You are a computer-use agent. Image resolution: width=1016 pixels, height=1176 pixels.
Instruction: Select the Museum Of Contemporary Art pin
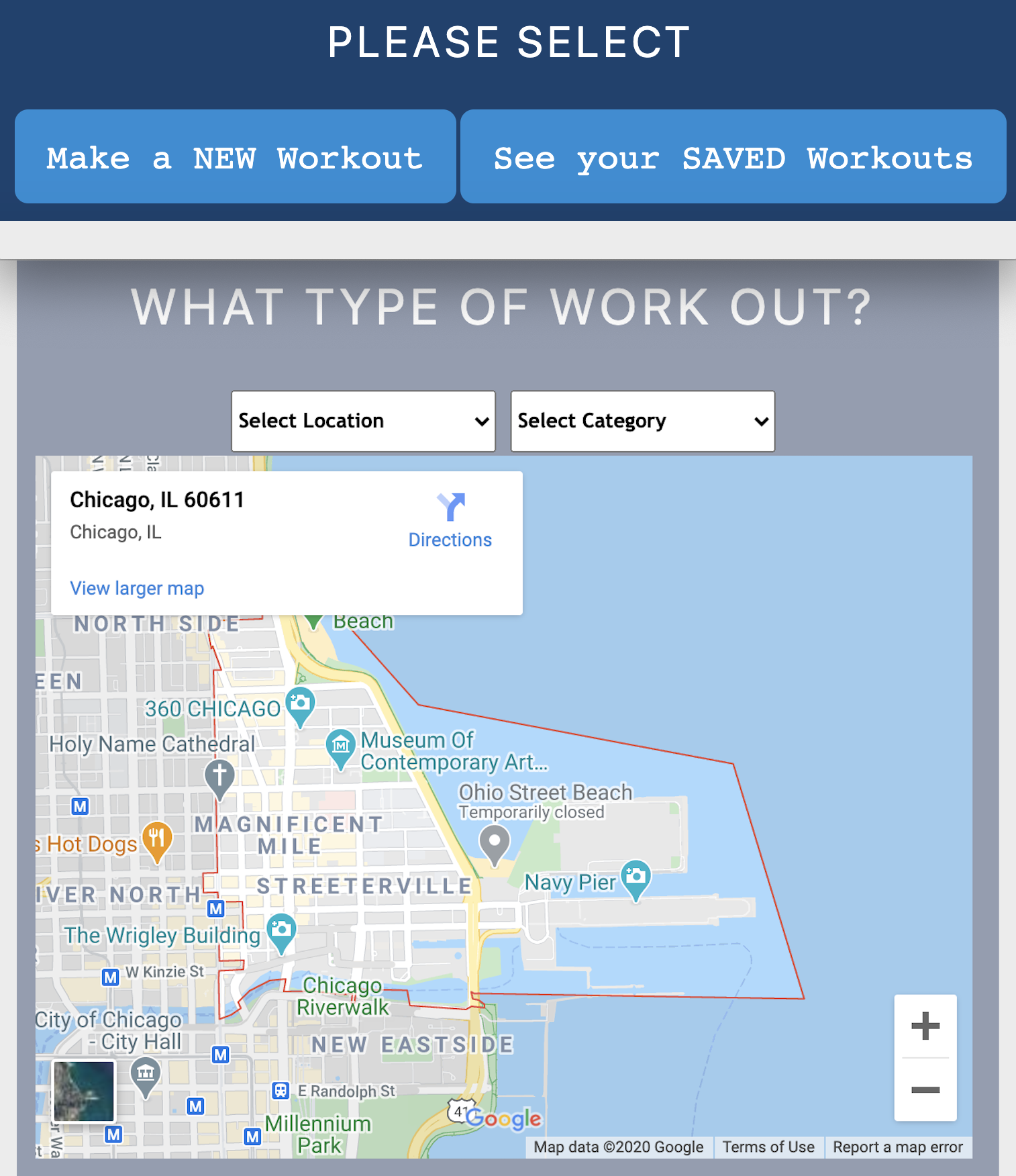(x=340, y=748)
